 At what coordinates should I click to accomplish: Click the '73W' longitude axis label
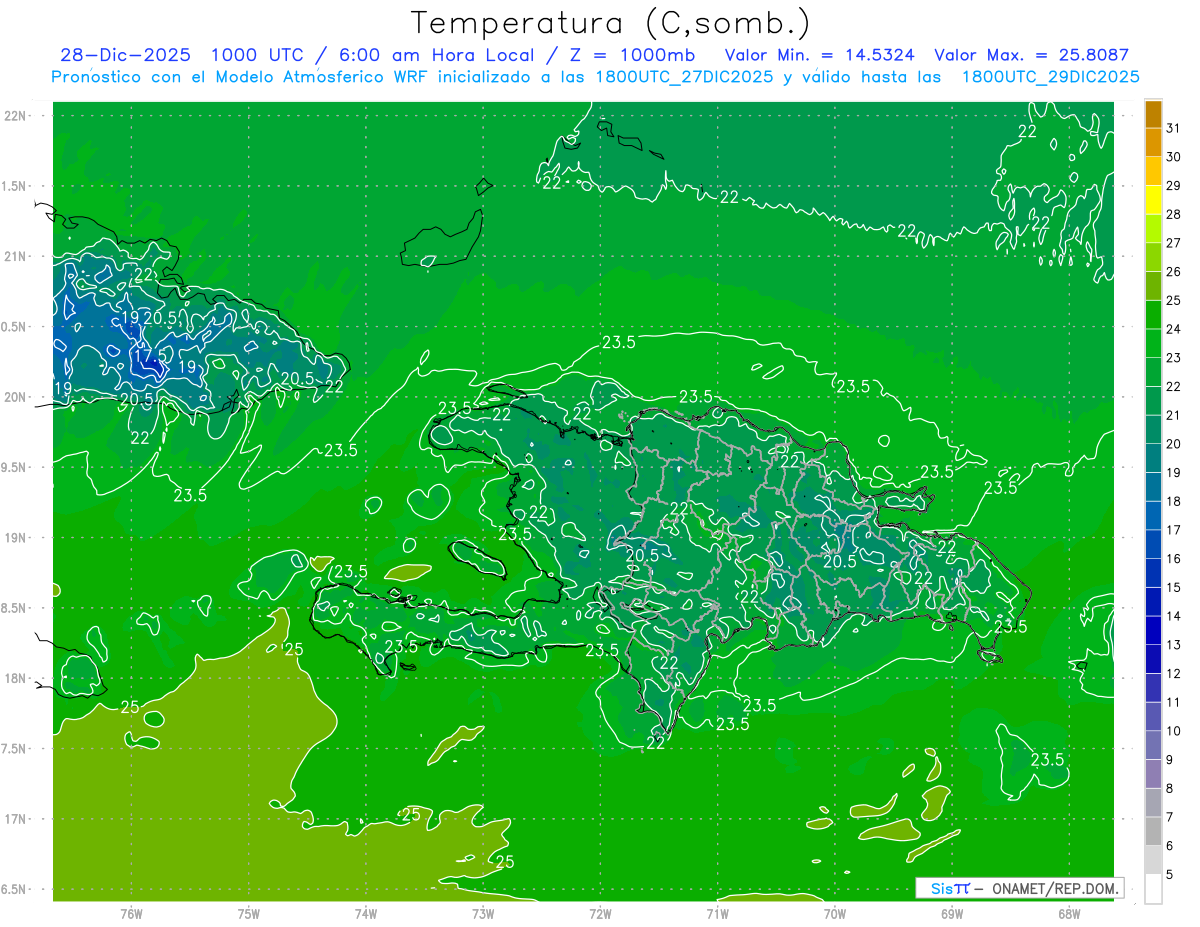[483, 913]
